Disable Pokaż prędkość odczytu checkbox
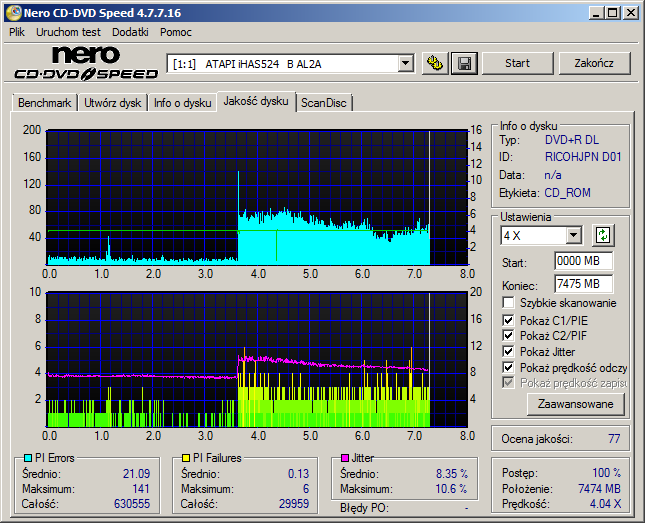The width and height of the screenshot is (645, 523). point(508,367)
